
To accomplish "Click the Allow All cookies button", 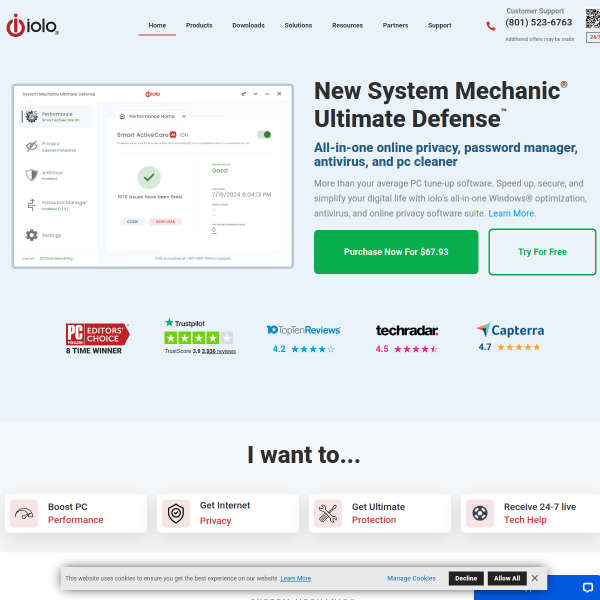I will click(507, 579).
